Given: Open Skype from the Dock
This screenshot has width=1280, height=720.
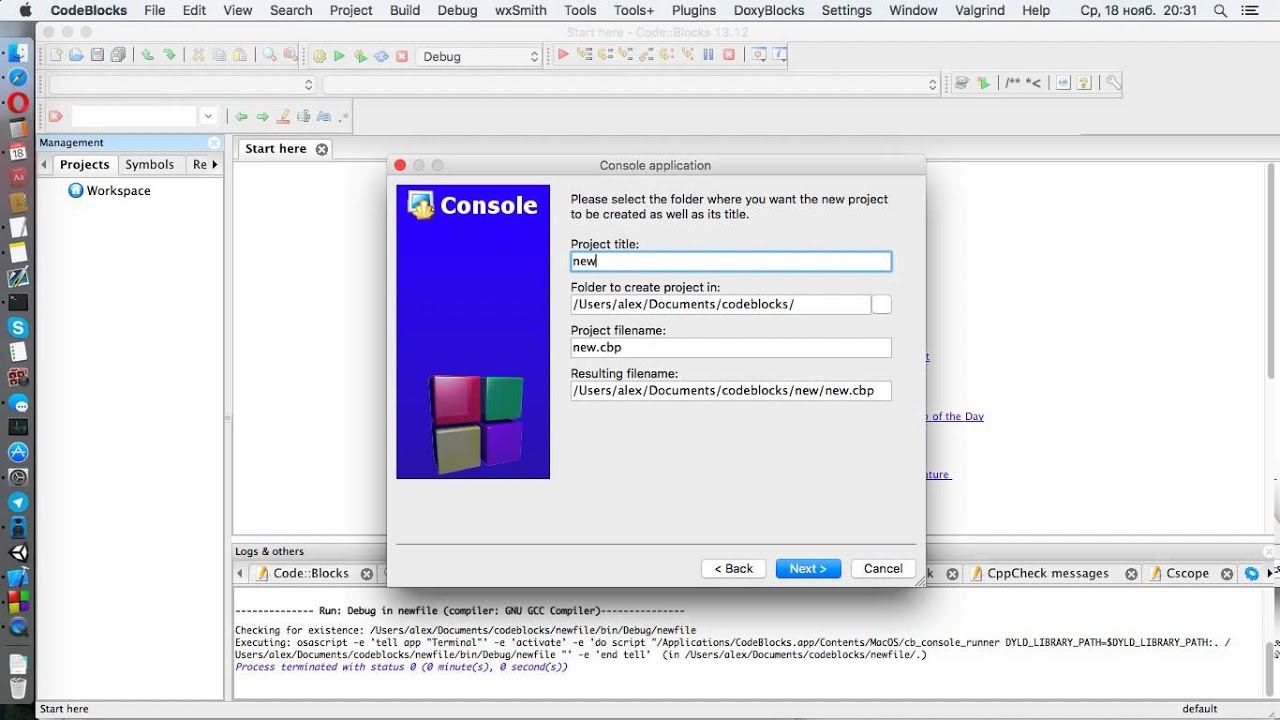Looking at the screenshot, I should click(18, 327).
